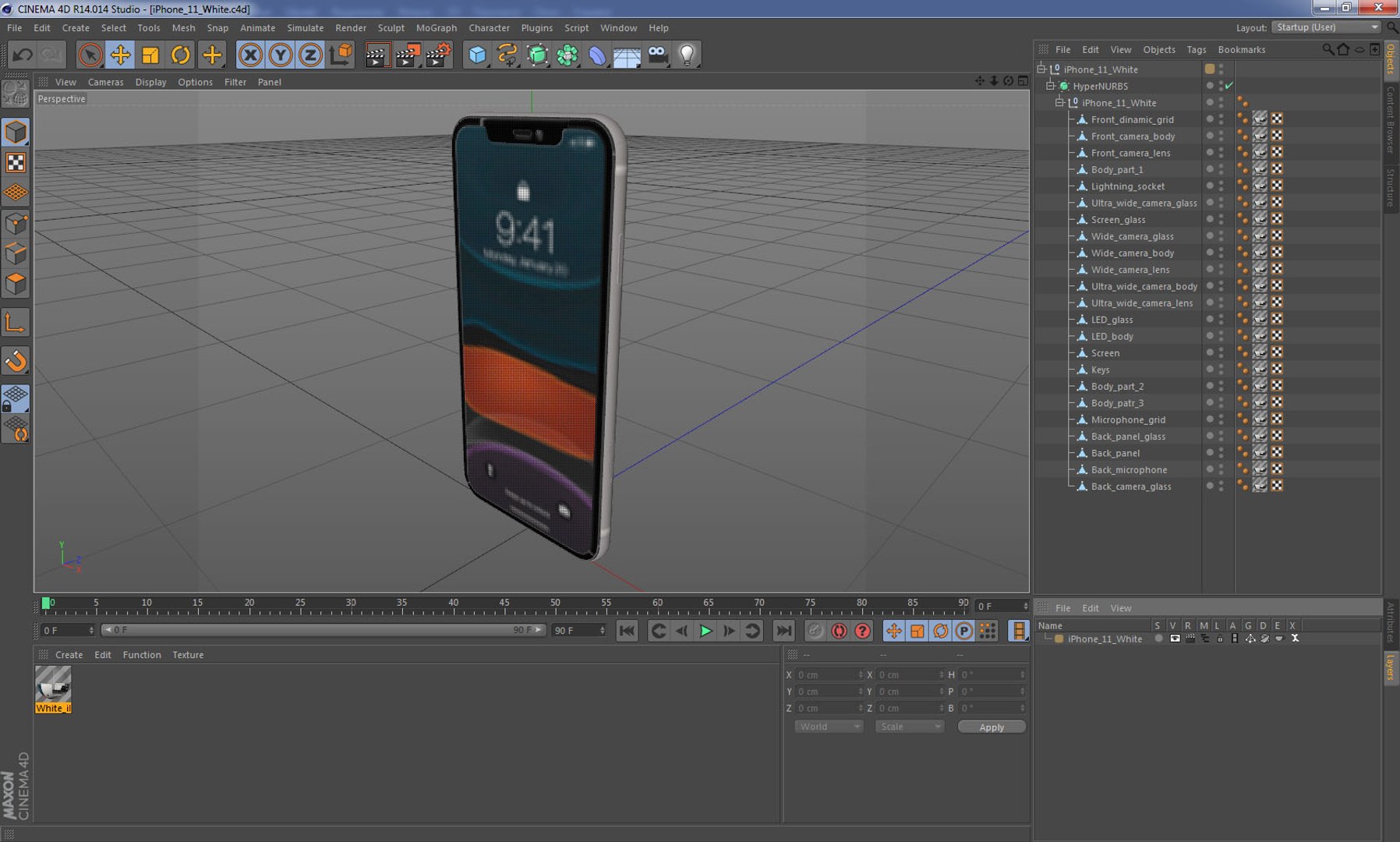Screen dimensions: 1400x842
Task: Open the Object Manager Tags menu
Action: coord(1196,49)
